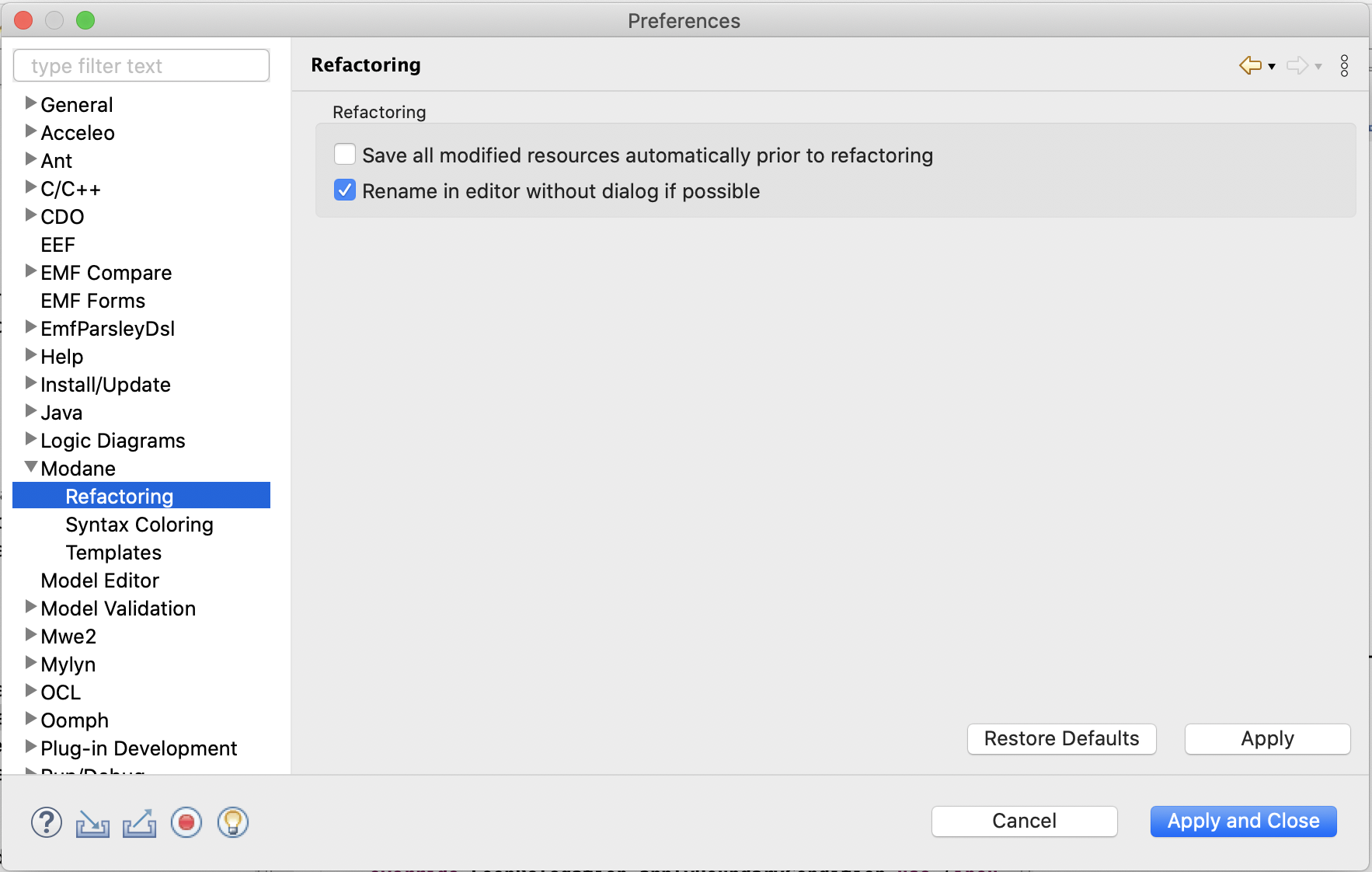Select the Plug-in Development label

click(x=138, y=748)
